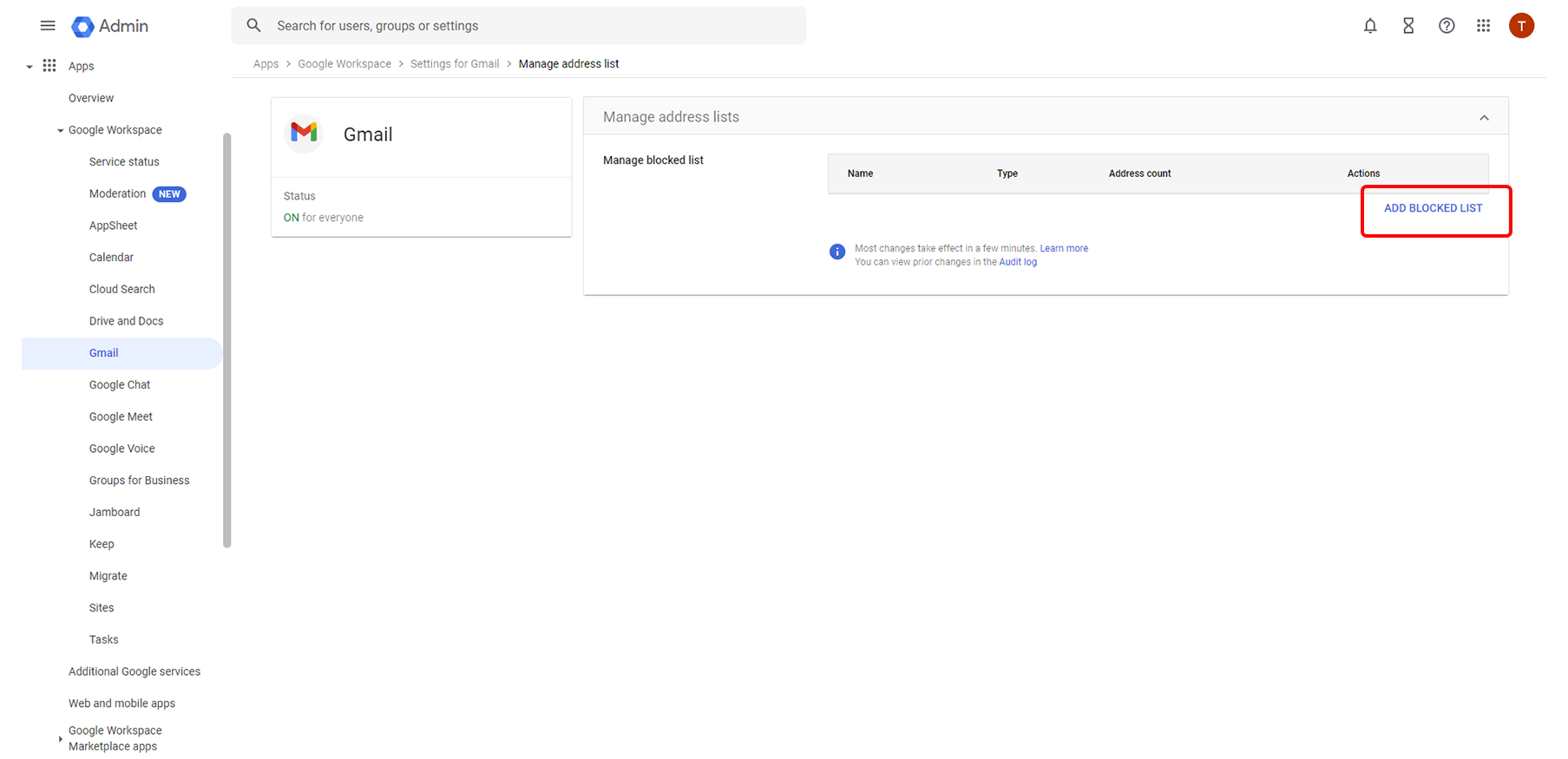The width and height of the screenshot is (1568, 759).
Task: Select Calendar in the sidebar
Action: pyautogui.click(x=111, y=258)
